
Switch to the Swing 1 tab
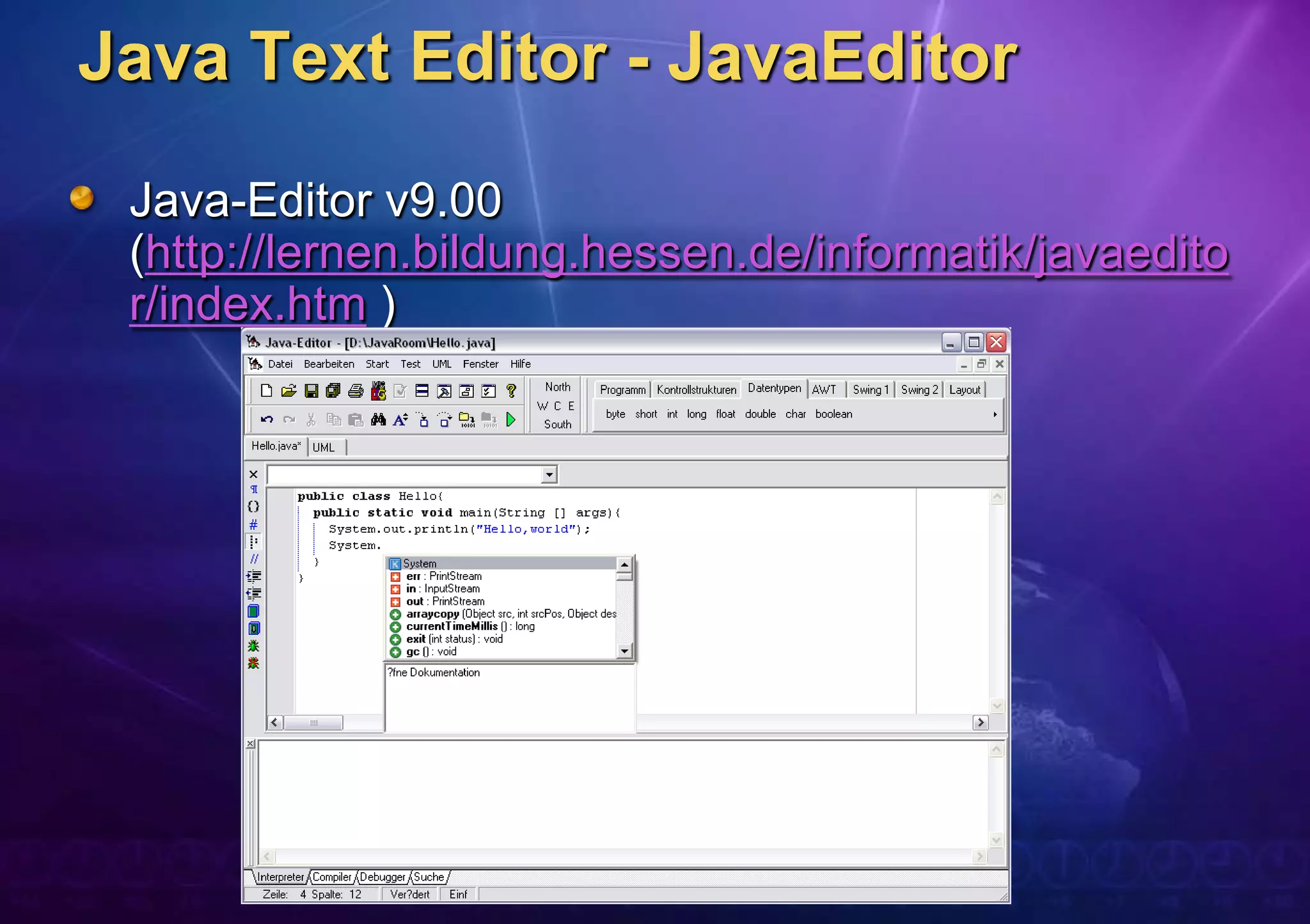pyautogui.click(x=871, y=389)
